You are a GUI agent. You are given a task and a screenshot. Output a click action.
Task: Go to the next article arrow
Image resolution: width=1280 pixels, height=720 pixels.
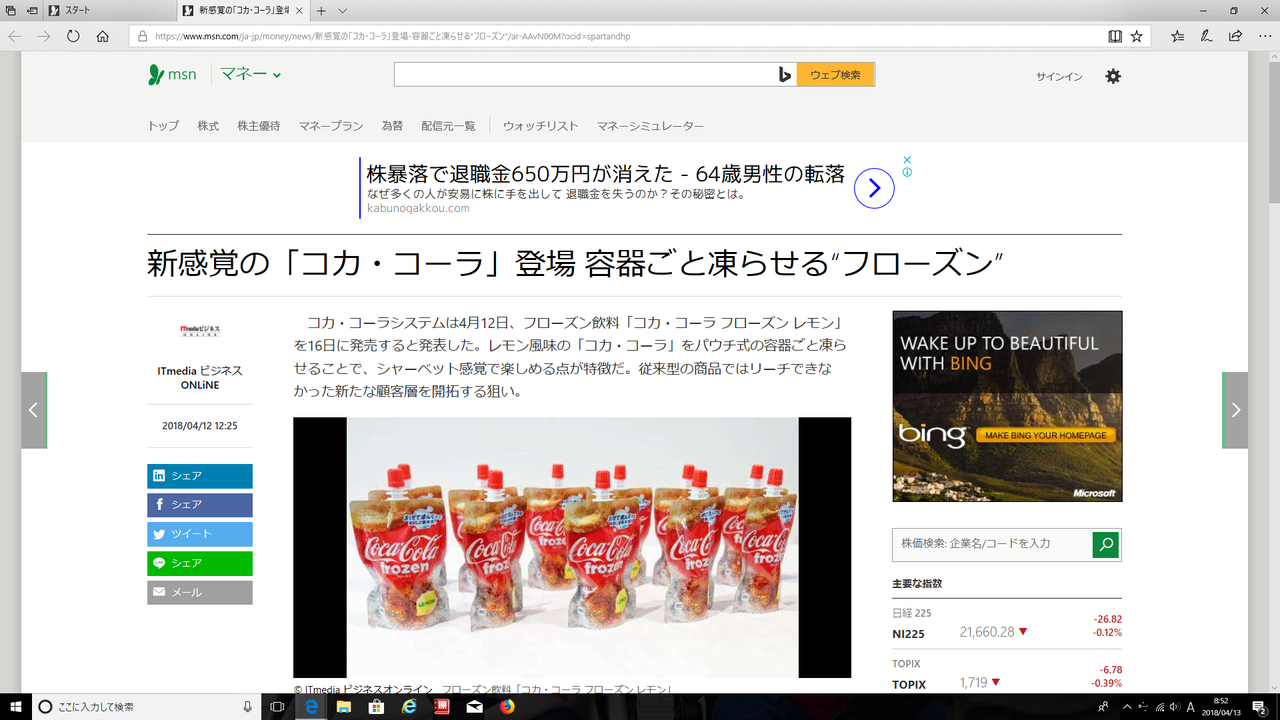click(1235, 410)
